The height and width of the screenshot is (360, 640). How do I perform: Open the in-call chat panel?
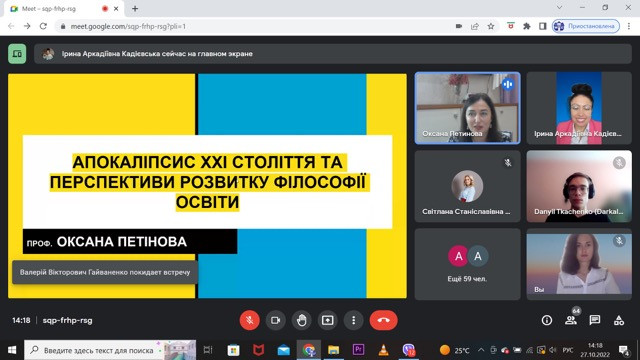595,320
